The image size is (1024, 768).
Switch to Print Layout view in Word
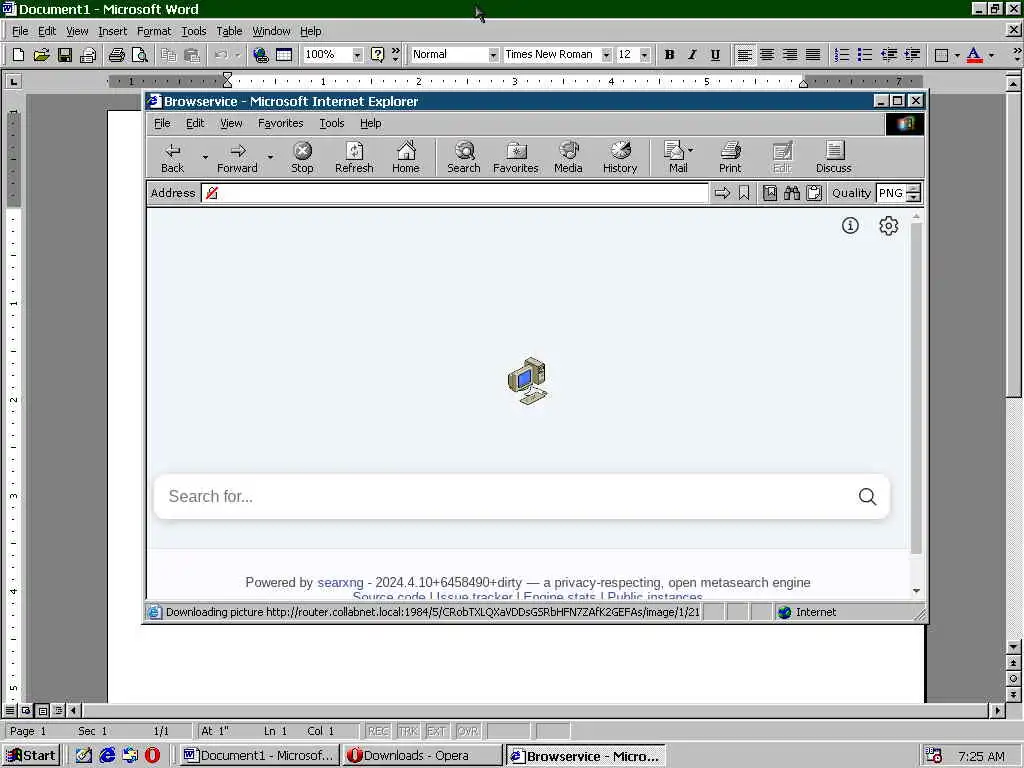pyautogui.click(x=42, y=710)
